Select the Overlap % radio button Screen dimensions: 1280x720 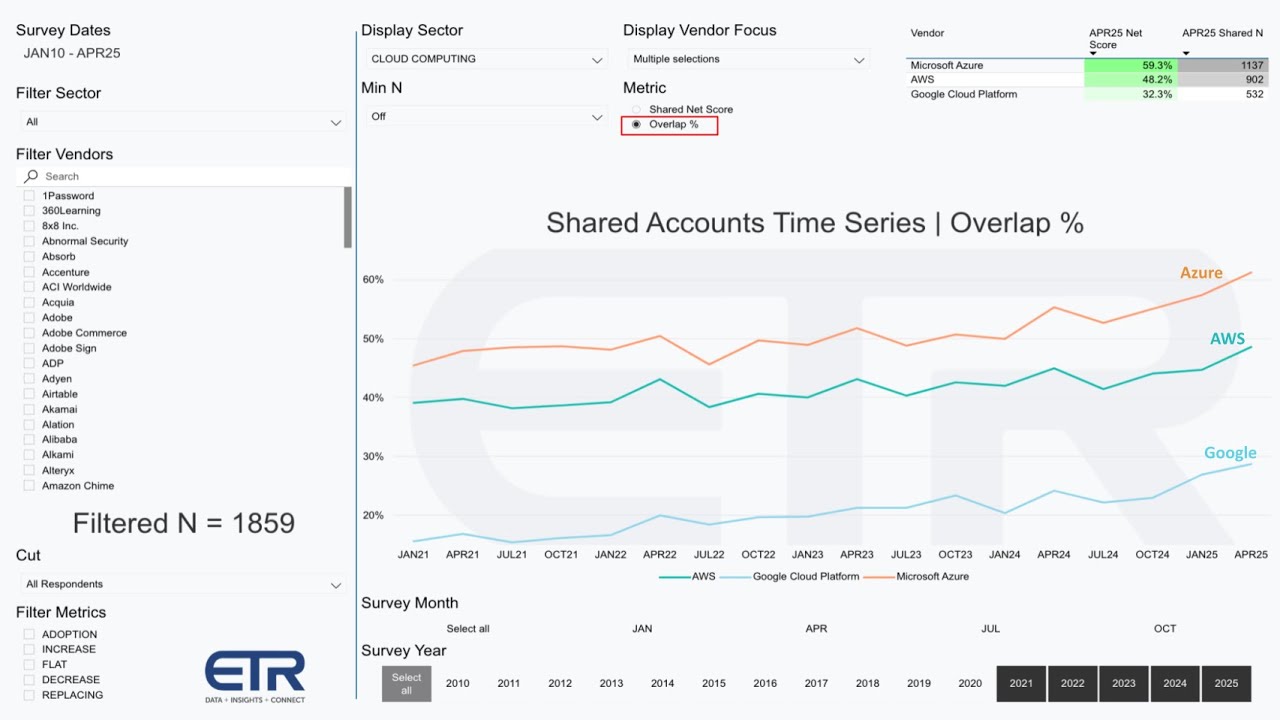click(x=637, y=125)
